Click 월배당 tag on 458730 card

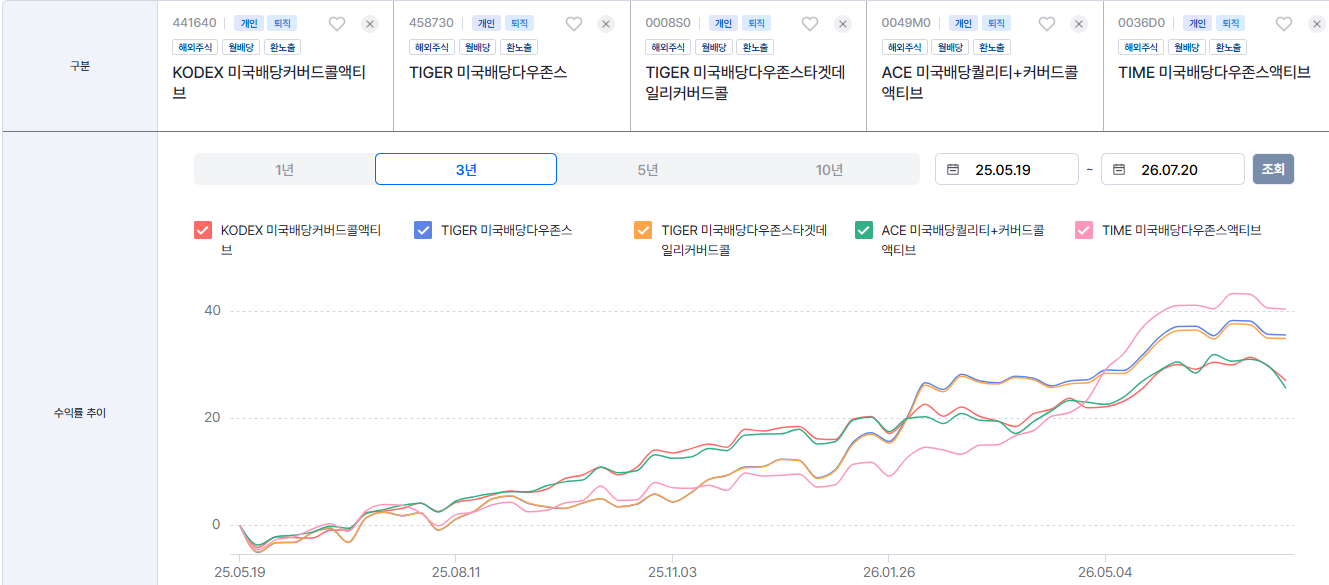[x=477, y=46]
